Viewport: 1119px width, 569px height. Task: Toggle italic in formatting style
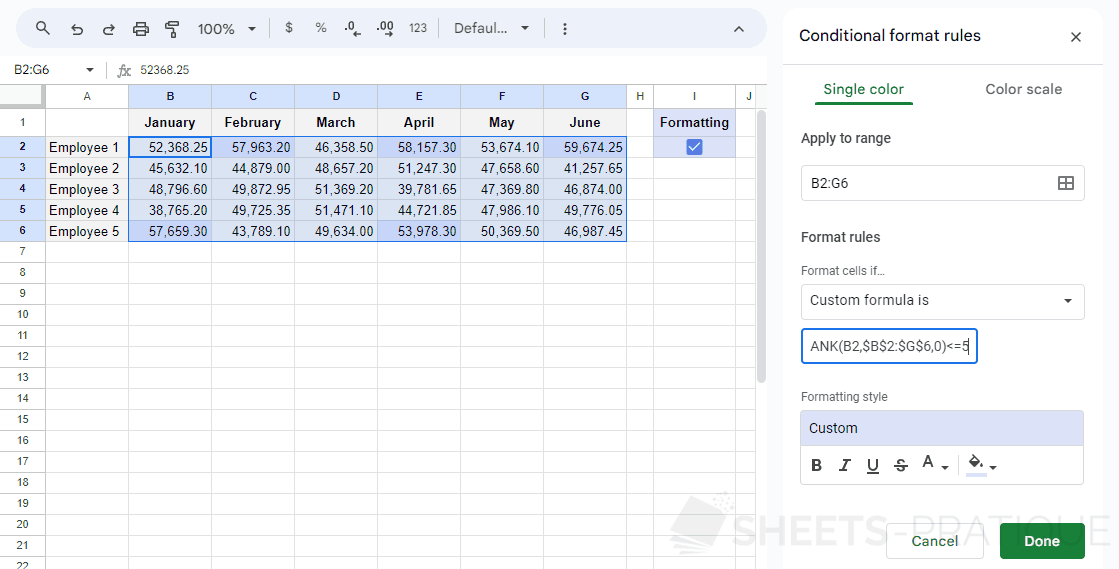844,465
